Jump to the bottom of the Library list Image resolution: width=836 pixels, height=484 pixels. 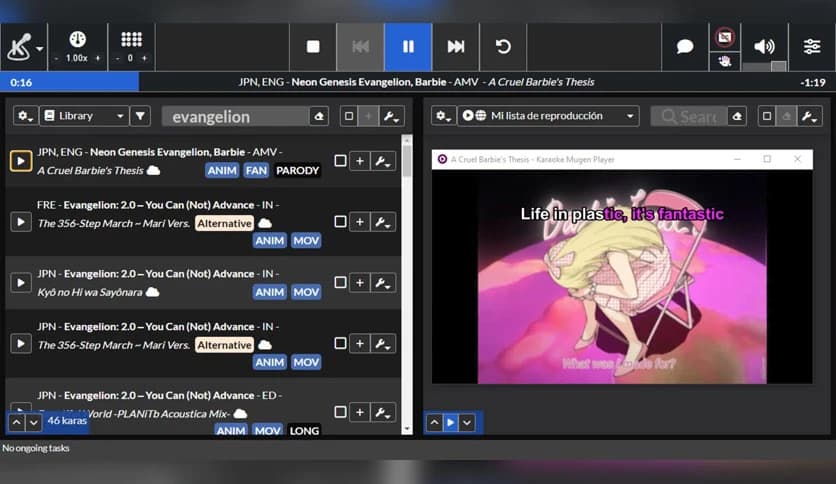(34, 422)
